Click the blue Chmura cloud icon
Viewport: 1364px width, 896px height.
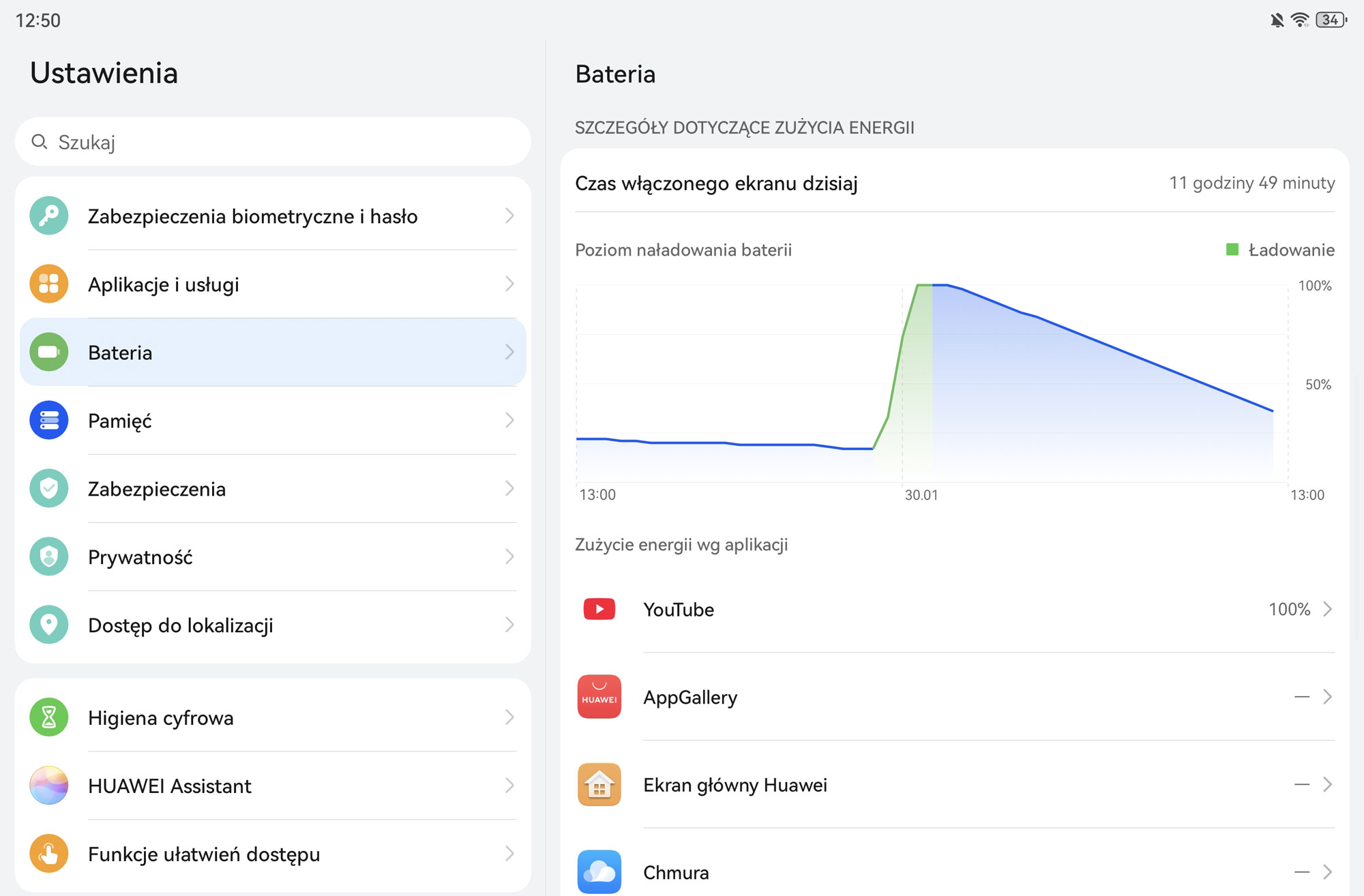[x=599, y=871]
